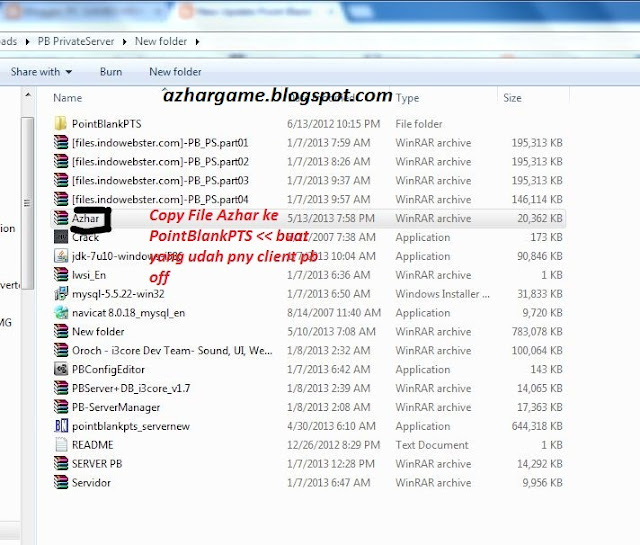Go to New folder in address bar

tap(161, 42)
